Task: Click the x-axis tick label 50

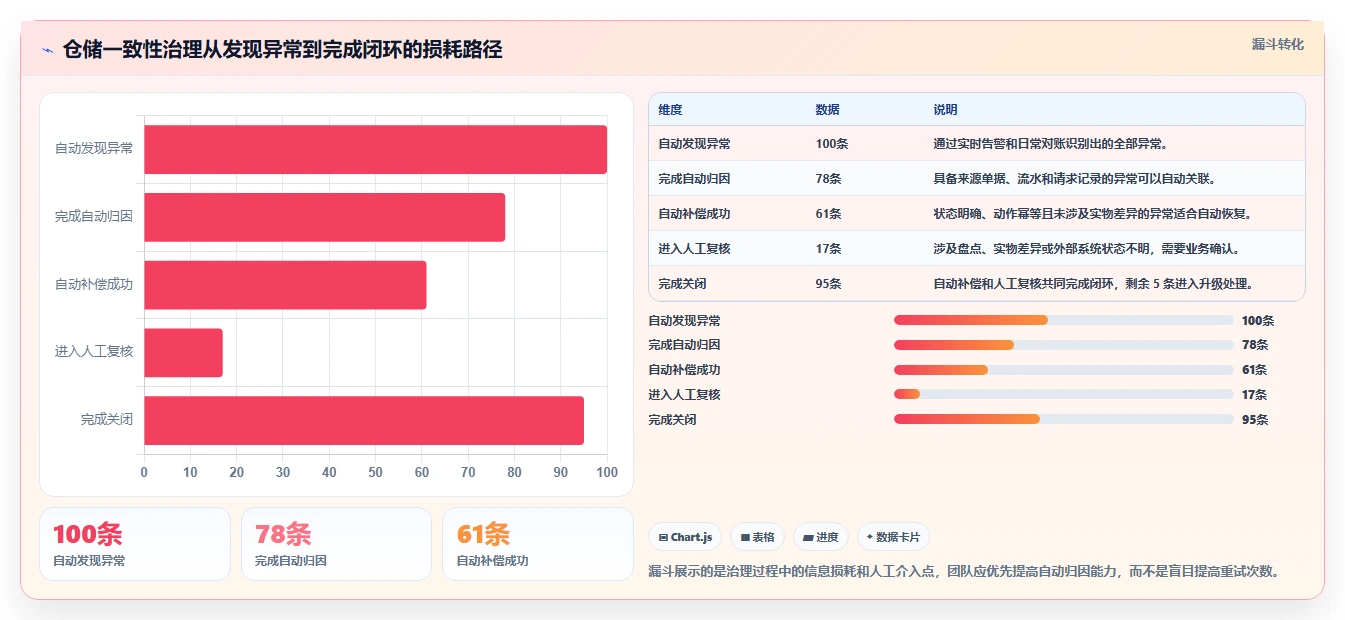Action: pos(375,472)
